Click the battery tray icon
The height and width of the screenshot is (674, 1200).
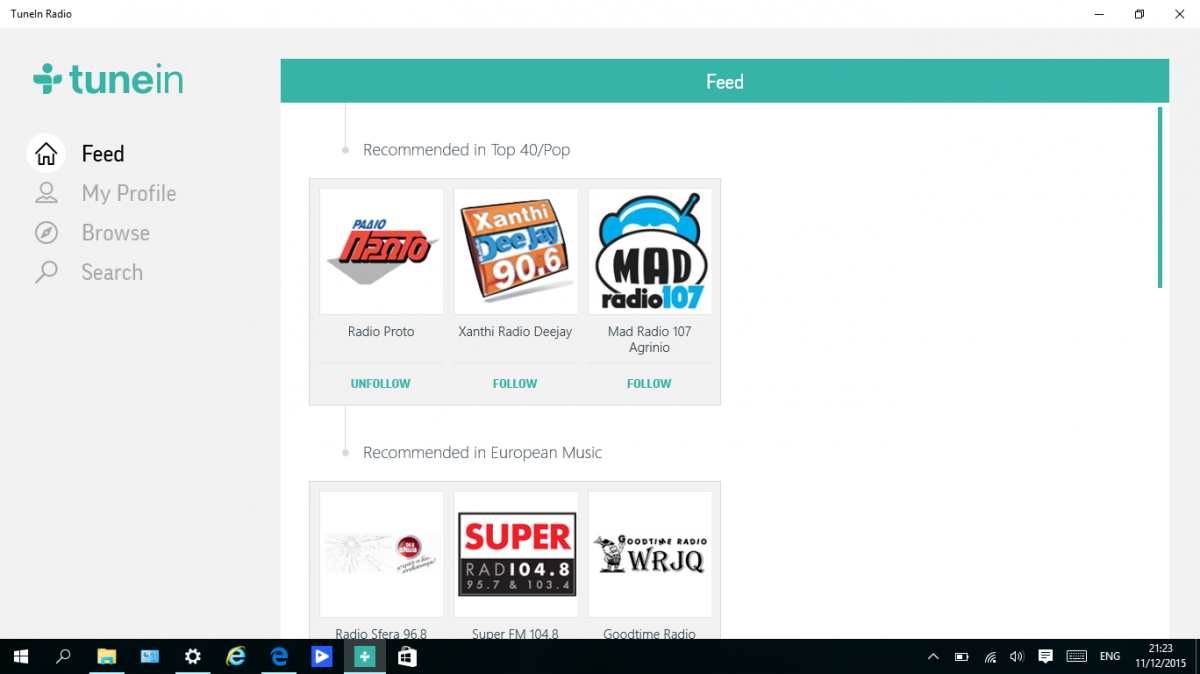[961, 657]
